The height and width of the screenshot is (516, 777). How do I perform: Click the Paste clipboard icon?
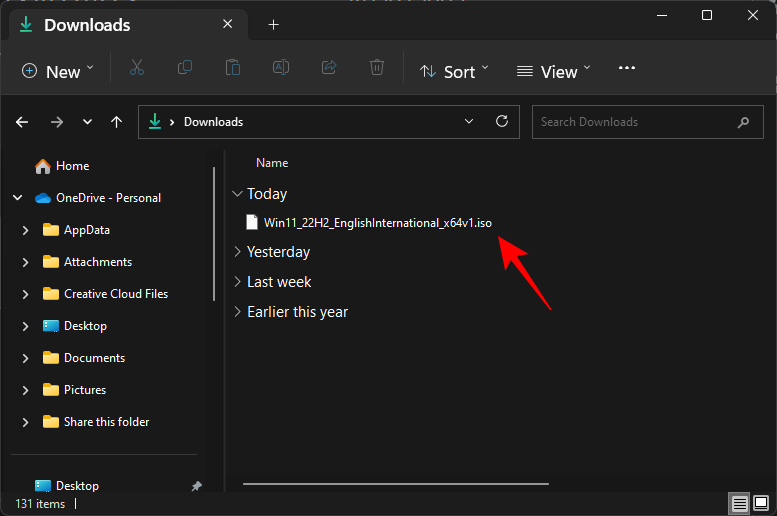[x=232, y=67]
